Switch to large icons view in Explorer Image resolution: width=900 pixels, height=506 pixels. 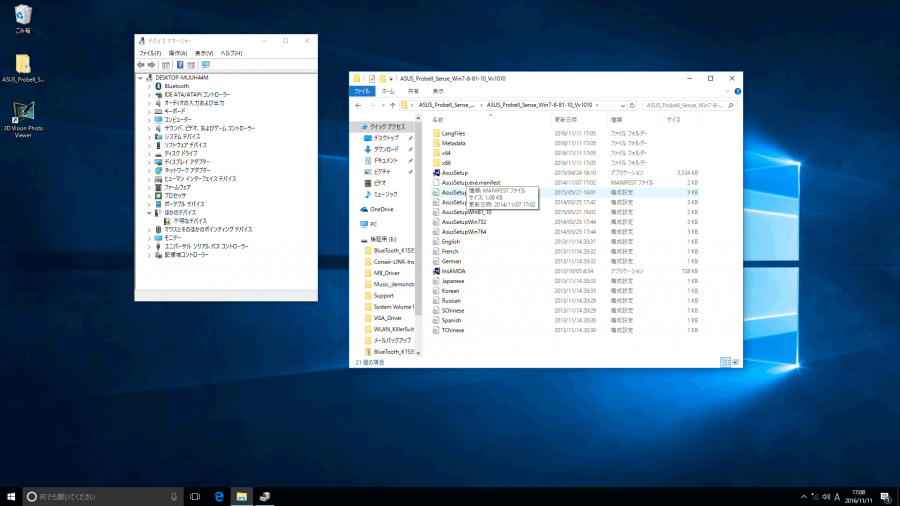[735, 362]
